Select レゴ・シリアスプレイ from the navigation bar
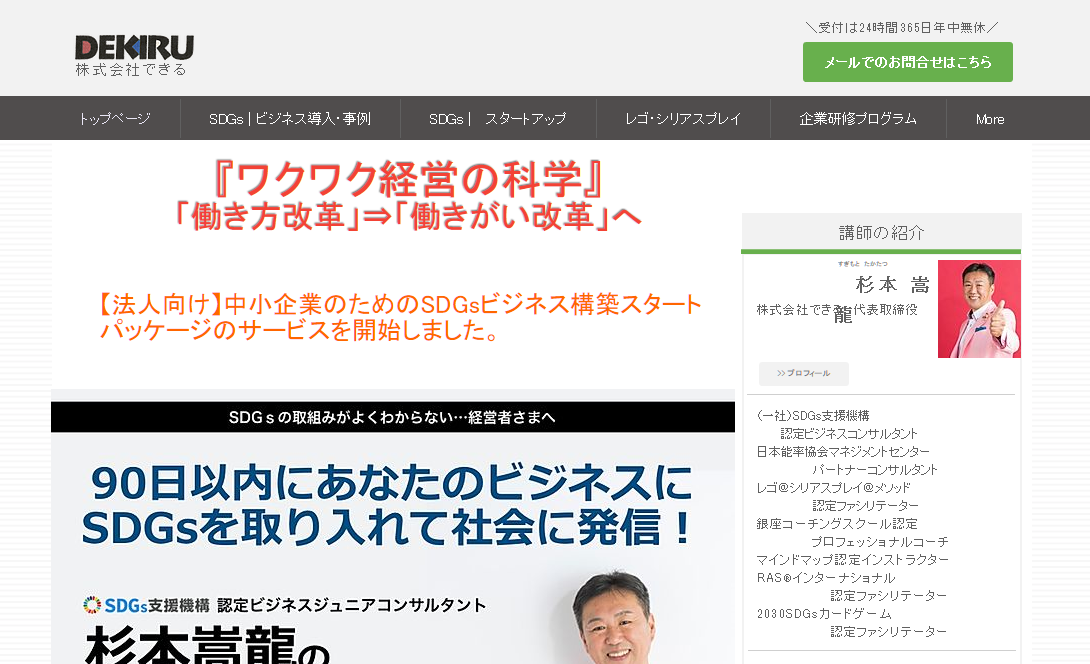The width and height of the screenshot is (1090, 664). pyautogui.click(x=683, y=118)
